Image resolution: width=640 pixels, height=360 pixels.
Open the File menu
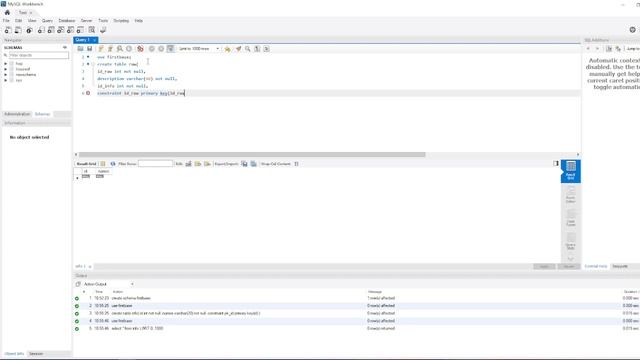6,20
